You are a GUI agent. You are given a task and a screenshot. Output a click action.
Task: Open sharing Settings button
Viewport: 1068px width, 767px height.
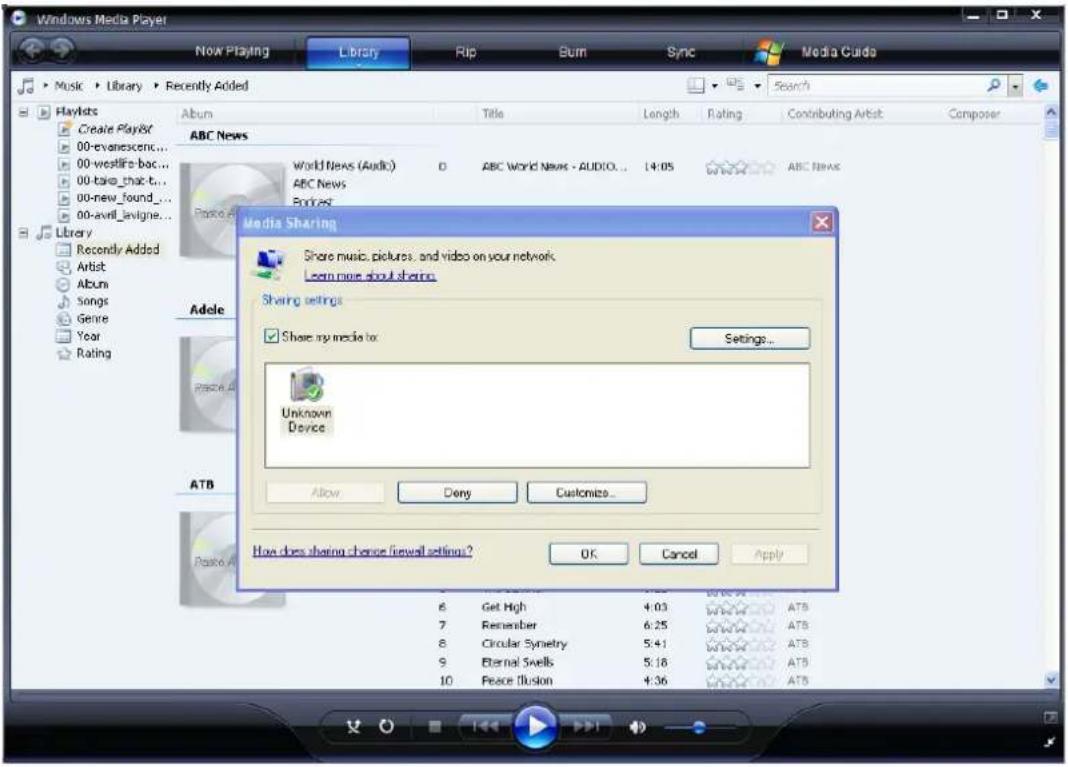pos(750,339)
